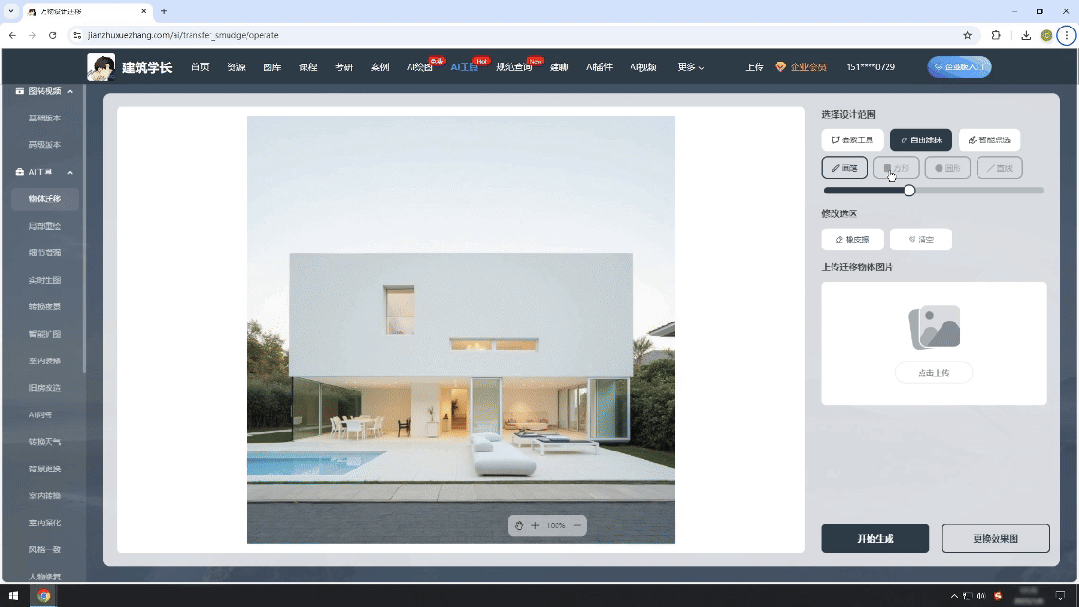Bookmark this page with star icon
Viewport: 1079px width, 607px height.
click(968, 35)
